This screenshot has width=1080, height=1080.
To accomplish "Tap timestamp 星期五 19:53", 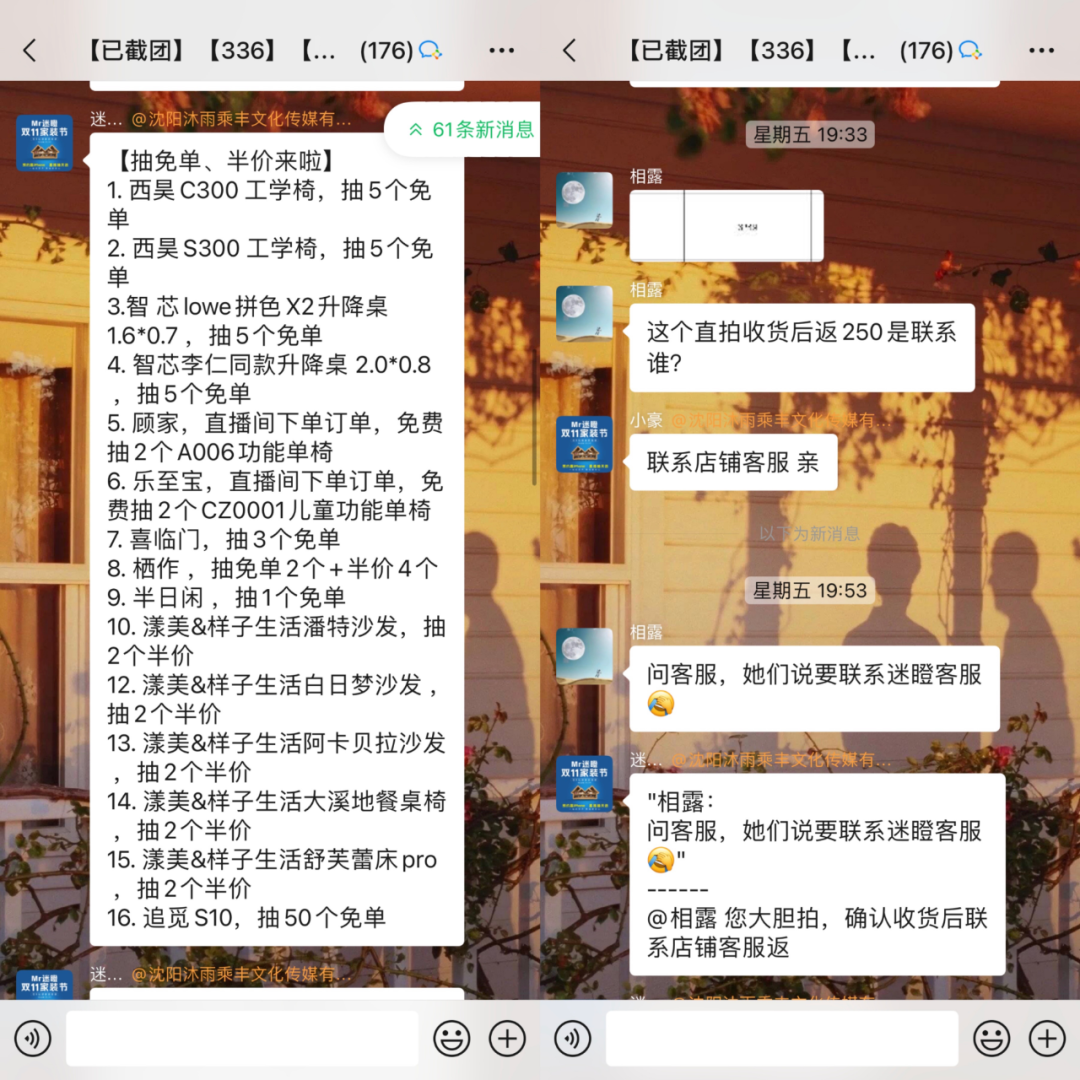I will click(810, 590).
